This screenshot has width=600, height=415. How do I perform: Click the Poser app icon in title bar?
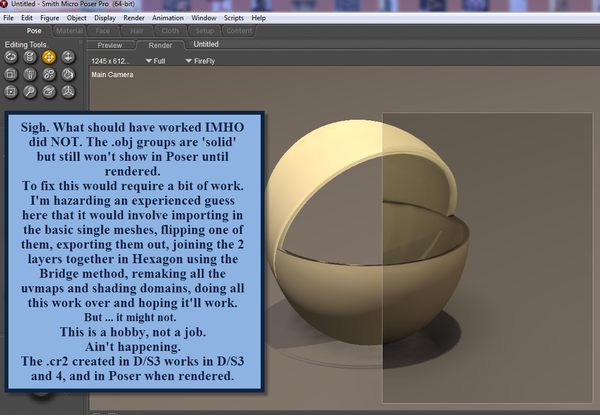pos(4,4)
